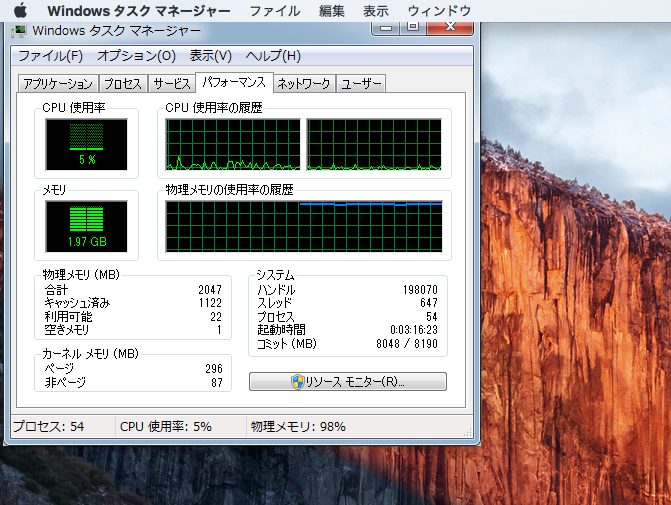671x505 pixels.
Task: Select the パフォーマンス tab
Action: tap(234, 82)
